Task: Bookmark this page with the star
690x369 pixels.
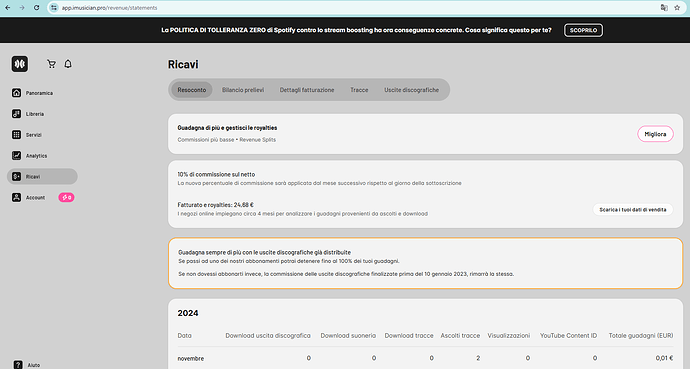Action: pyautogui.click(x=677, y=7)
